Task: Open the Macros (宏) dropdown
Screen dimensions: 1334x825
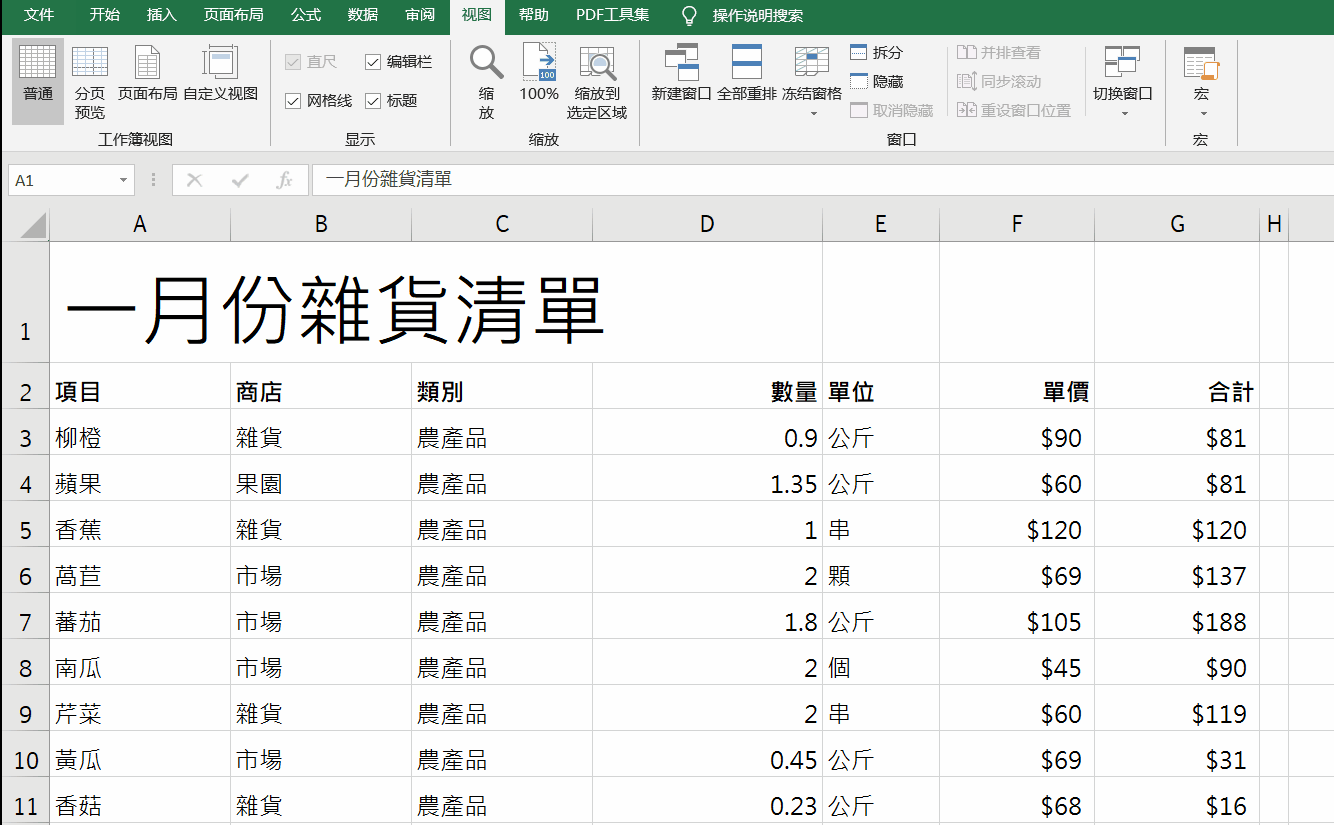Action: 1201,81
